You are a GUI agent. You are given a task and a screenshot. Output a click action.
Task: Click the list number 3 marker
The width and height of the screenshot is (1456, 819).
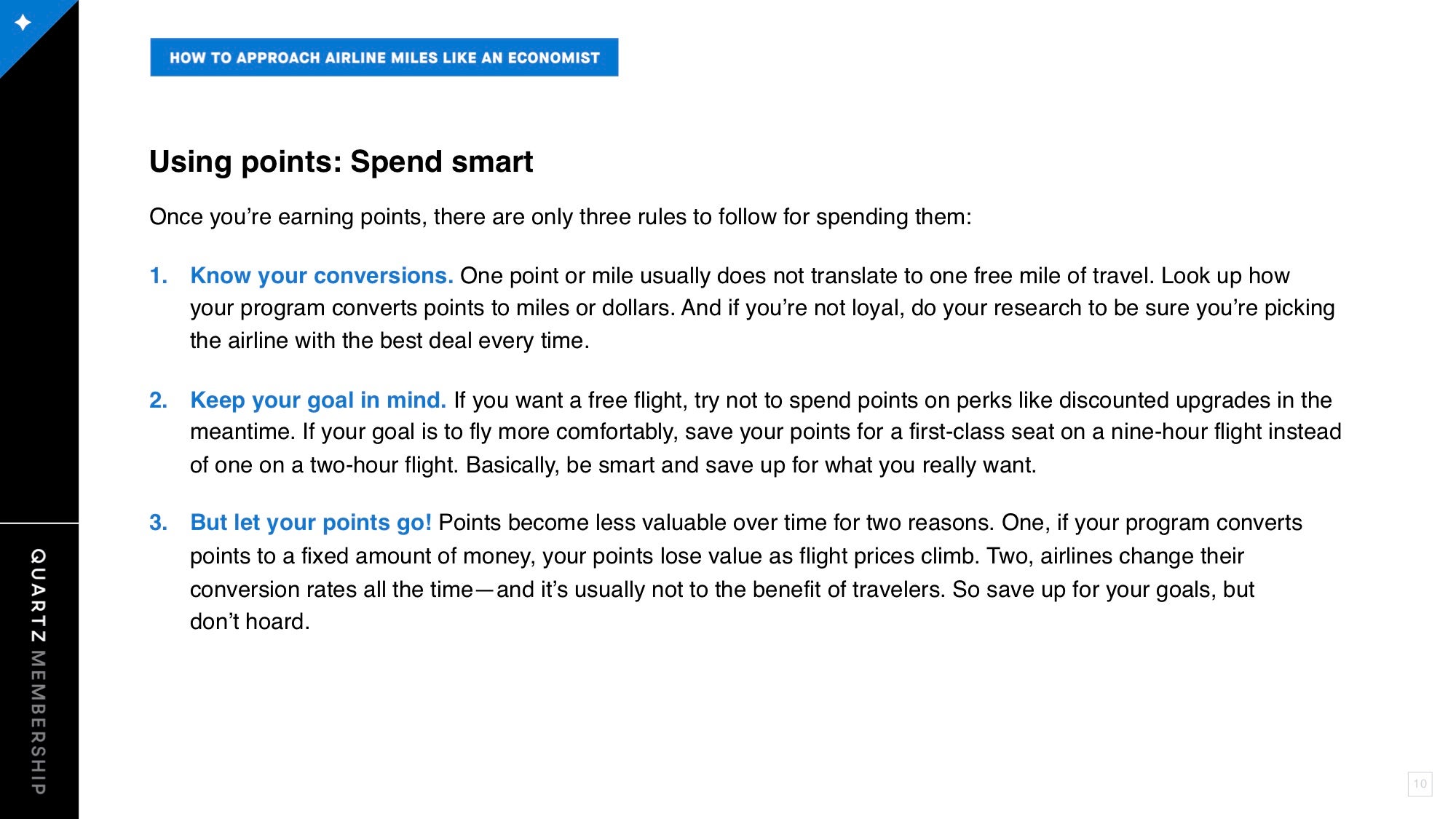coord(159,523)
